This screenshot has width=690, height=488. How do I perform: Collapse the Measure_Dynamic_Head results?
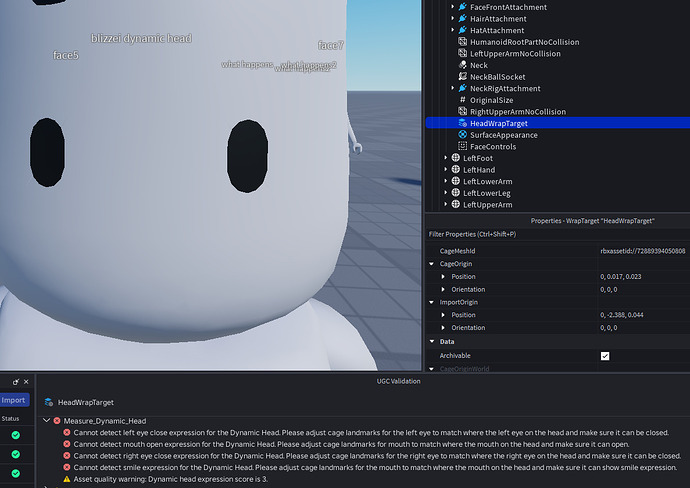(x=46, y=421)
